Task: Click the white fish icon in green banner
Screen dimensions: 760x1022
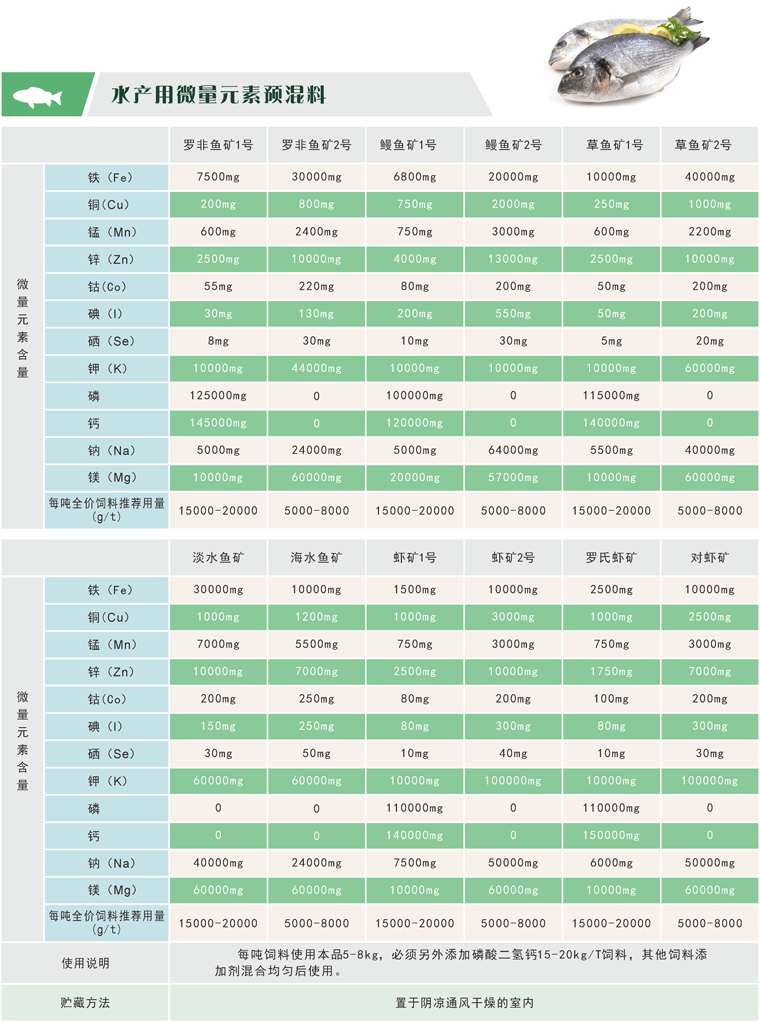Action: 40,97
